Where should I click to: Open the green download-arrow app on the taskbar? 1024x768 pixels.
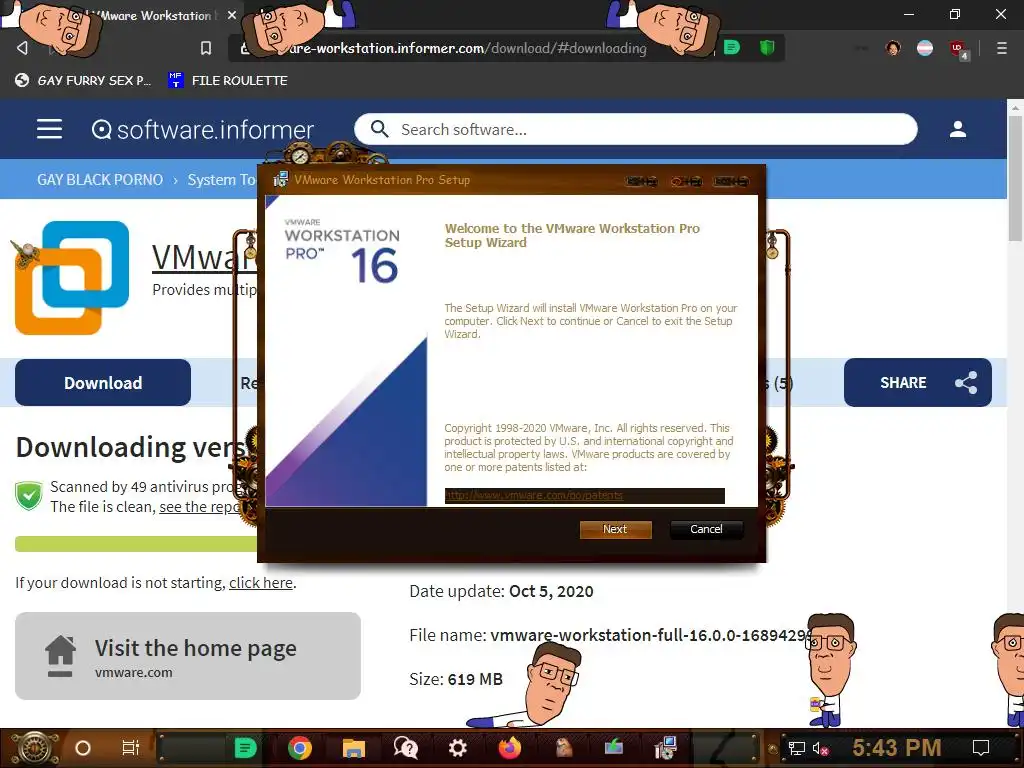(x=614, y=748)
